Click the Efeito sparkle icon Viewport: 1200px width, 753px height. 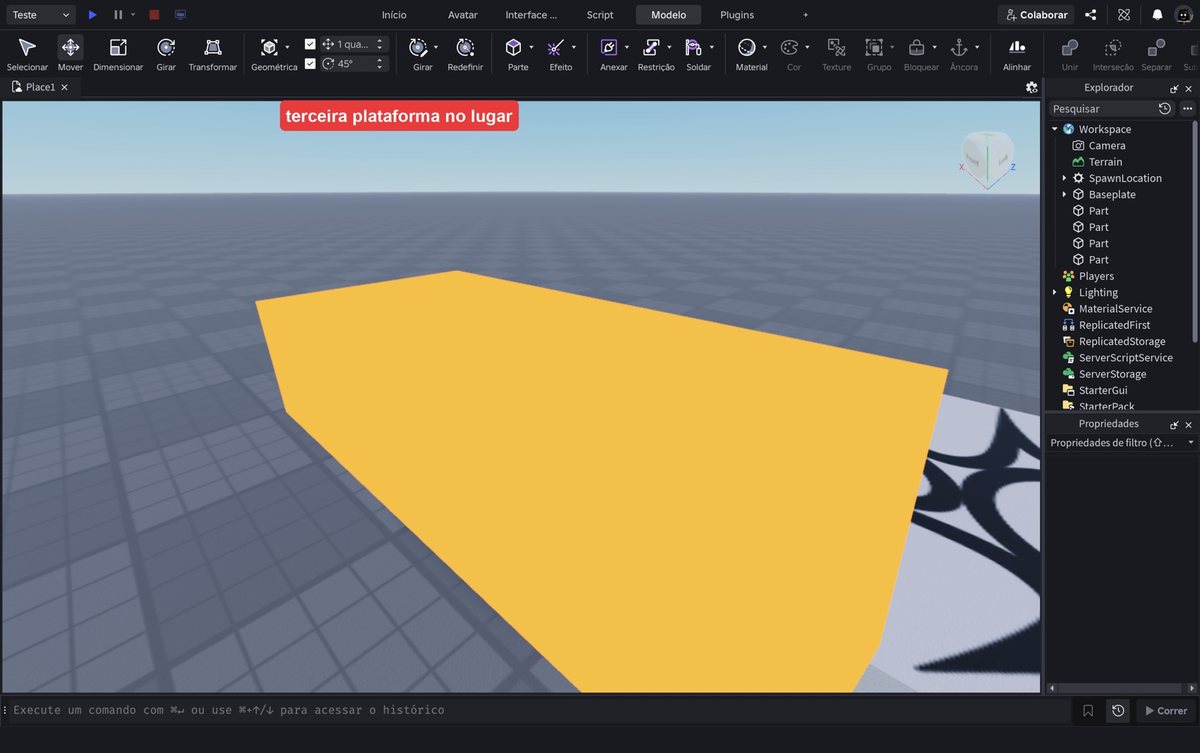556,47
